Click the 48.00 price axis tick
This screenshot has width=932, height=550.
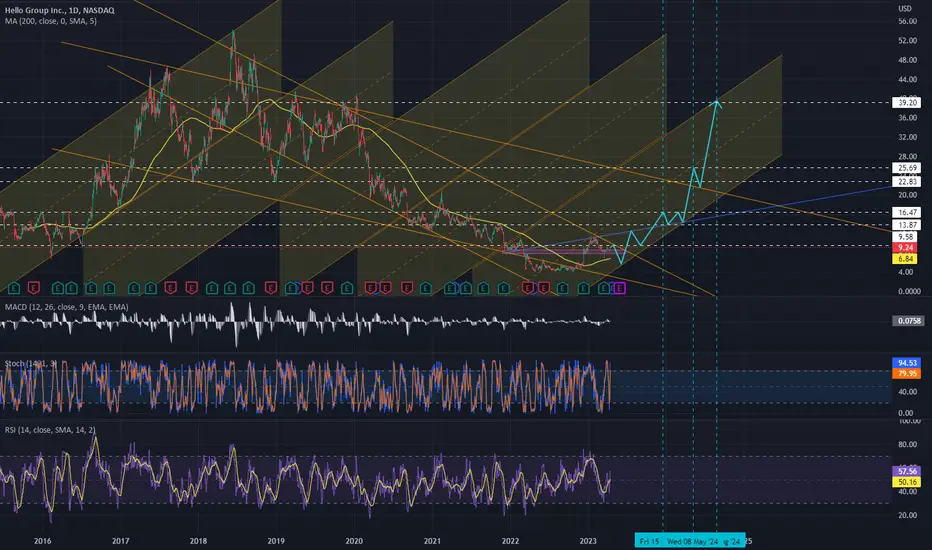907,60
